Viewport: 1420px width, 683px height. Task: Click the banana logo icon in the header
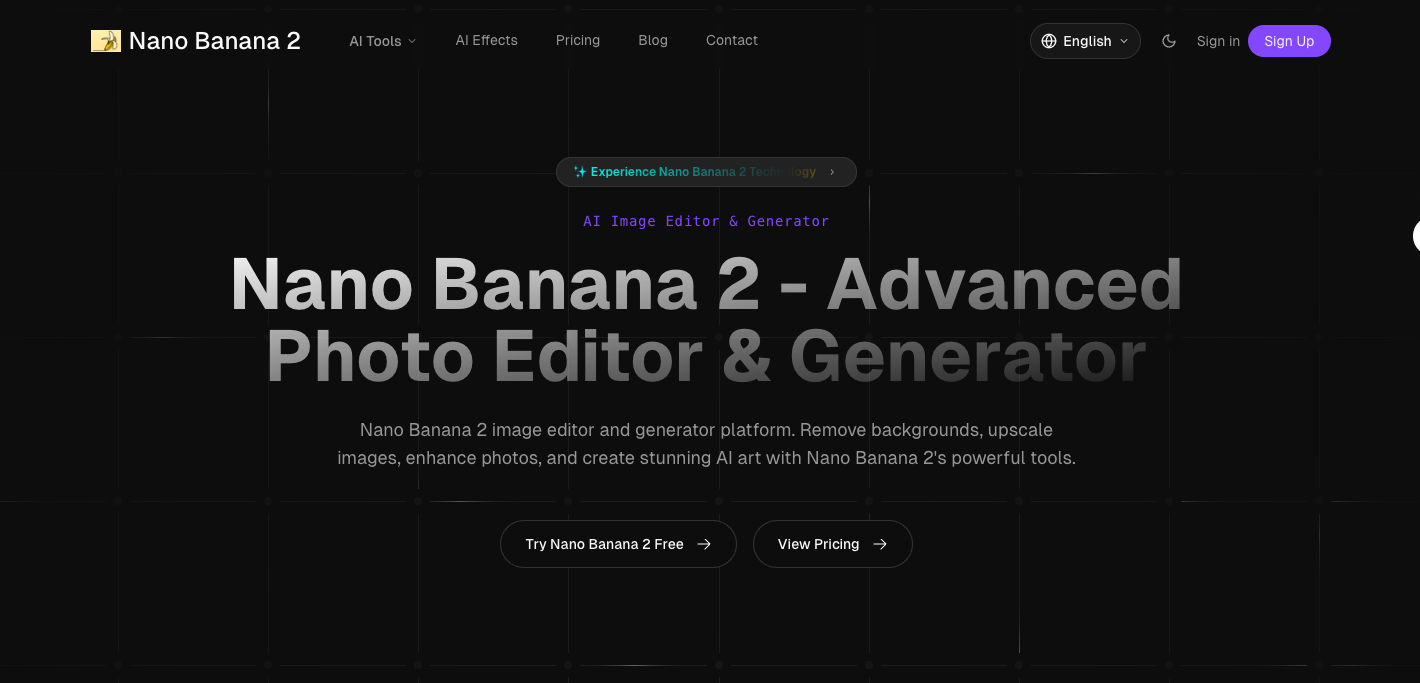(105, 41)
